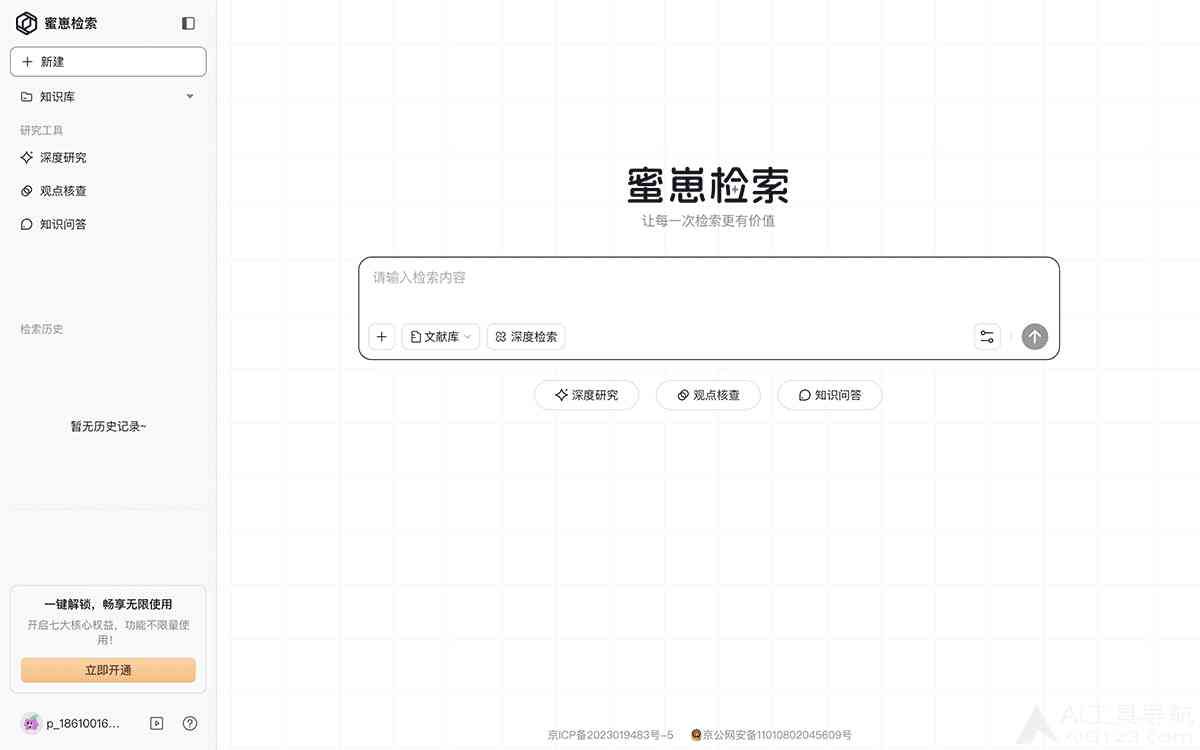This screenshot has width=1200, height=750.
Task: Expand the 知识库 dropdown arrow
Action: point(190,97)
